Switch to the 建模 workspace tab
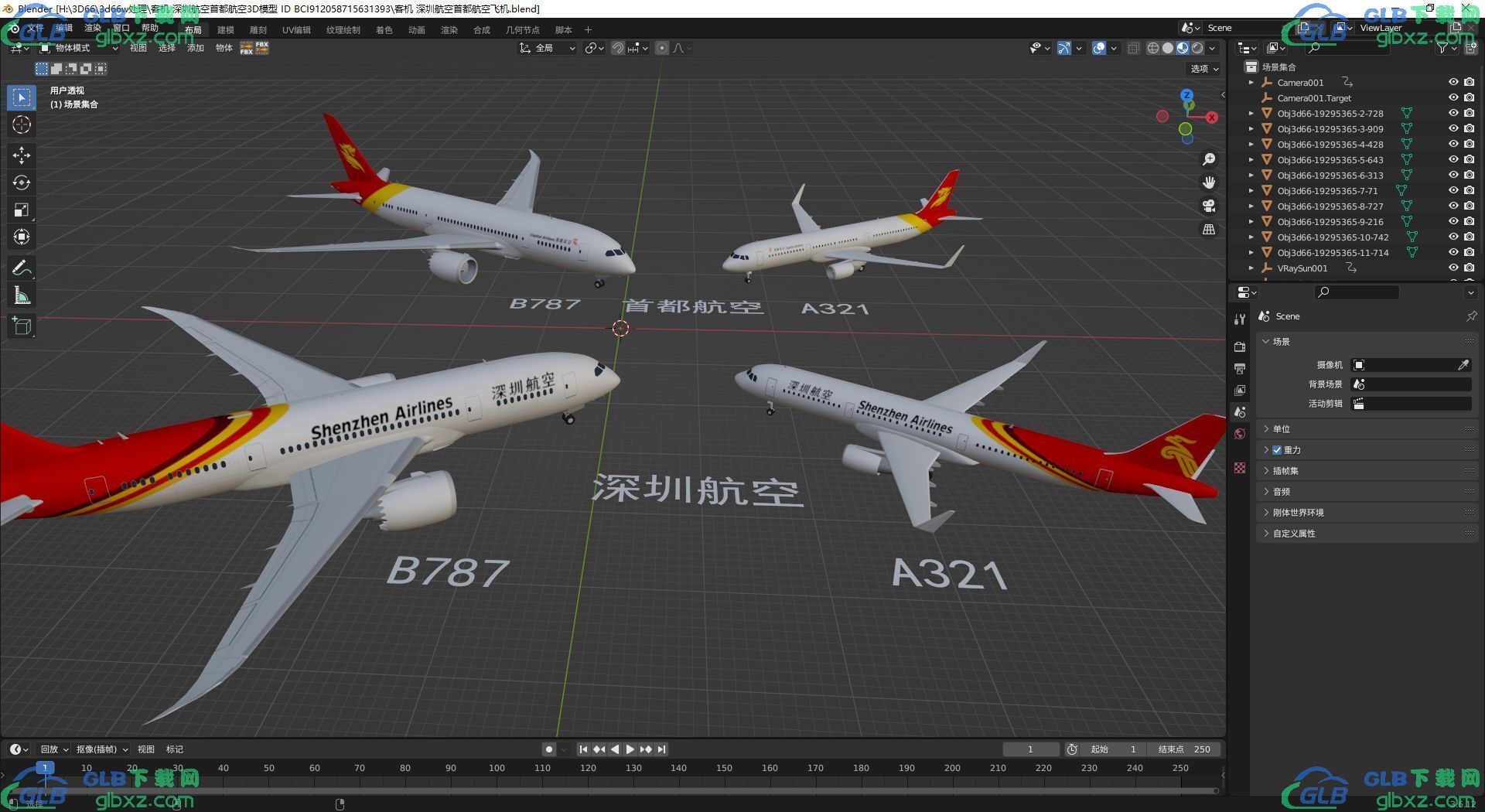 226,30
